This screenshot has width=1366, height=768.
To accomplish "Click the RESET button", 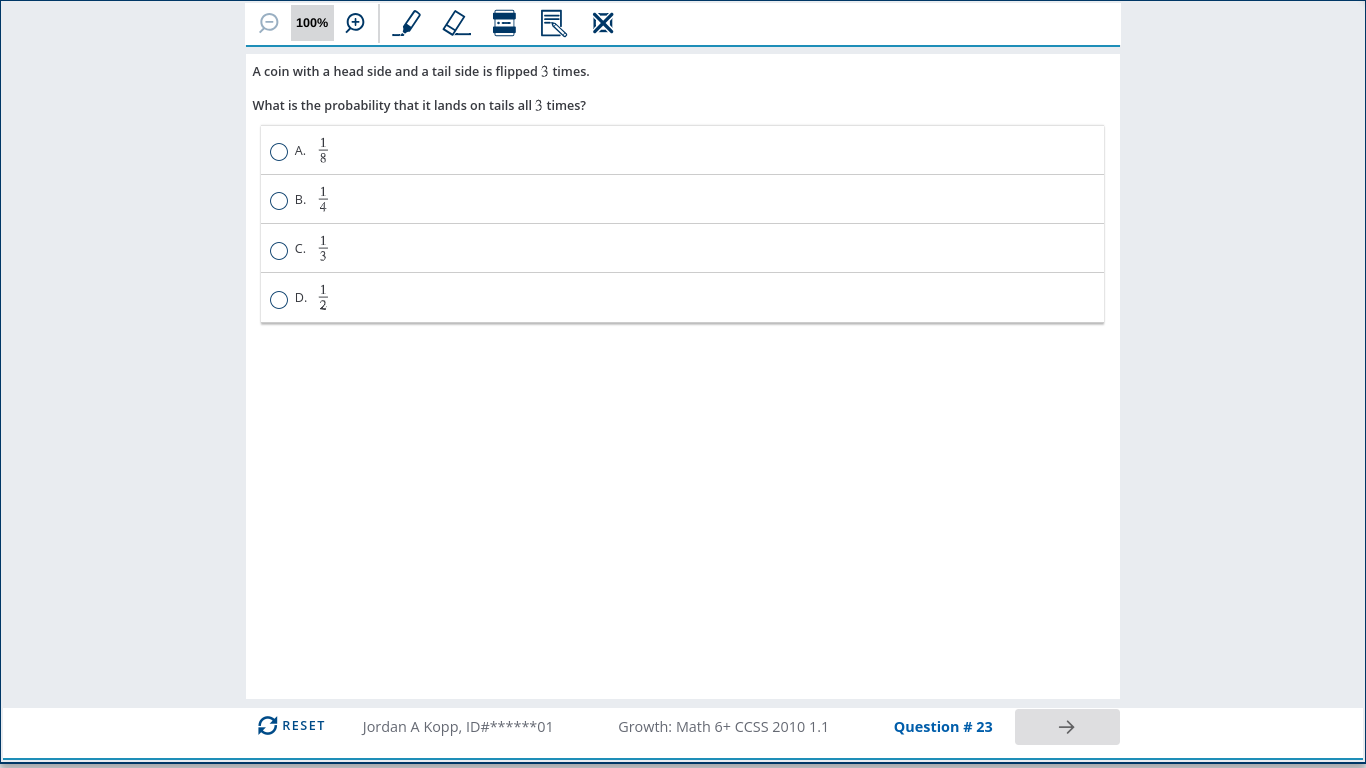I will pyautogui.click(x=291, y=726).
